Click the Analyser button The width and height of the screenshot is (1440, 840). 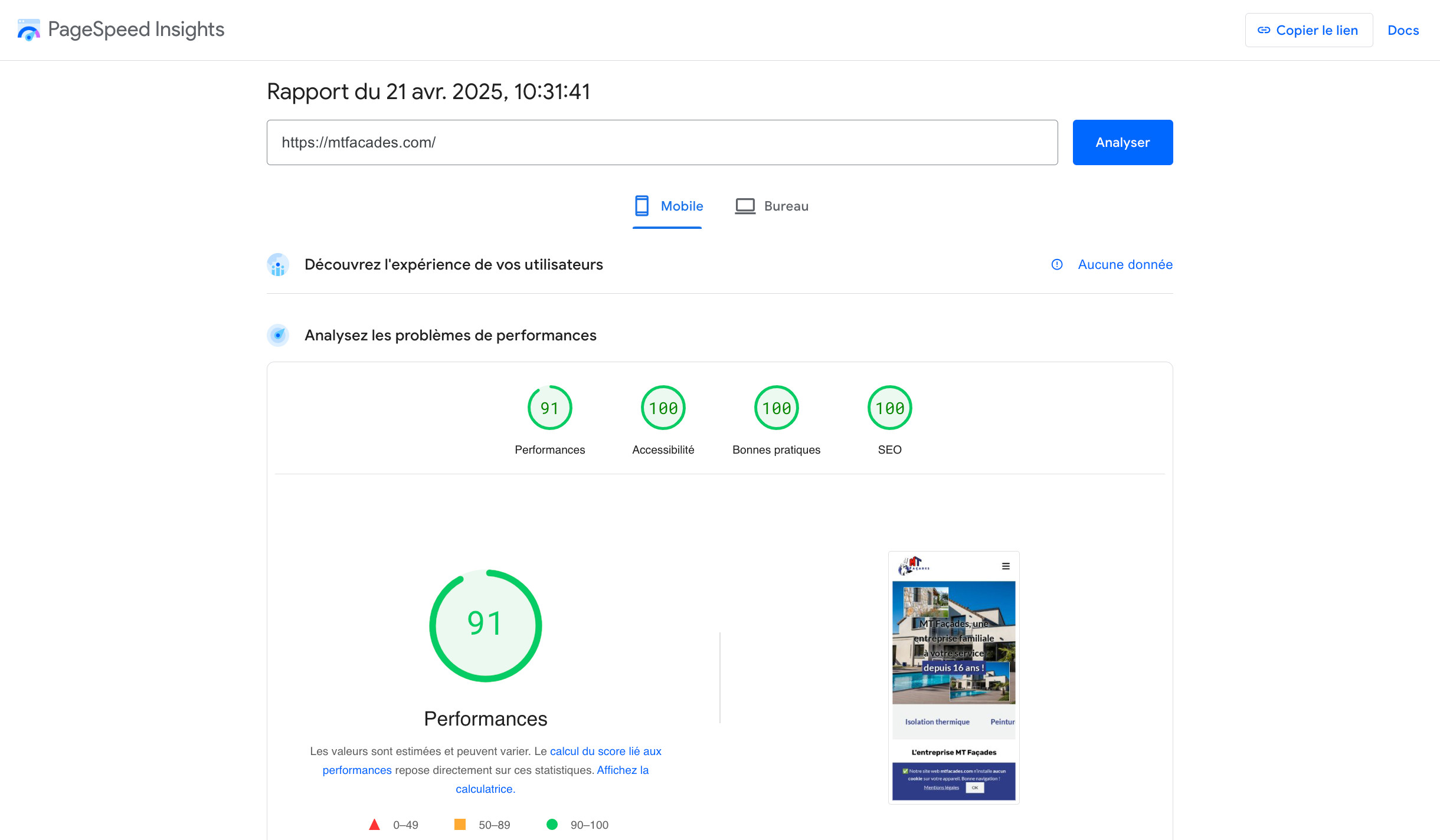[x=1122, y=142]
